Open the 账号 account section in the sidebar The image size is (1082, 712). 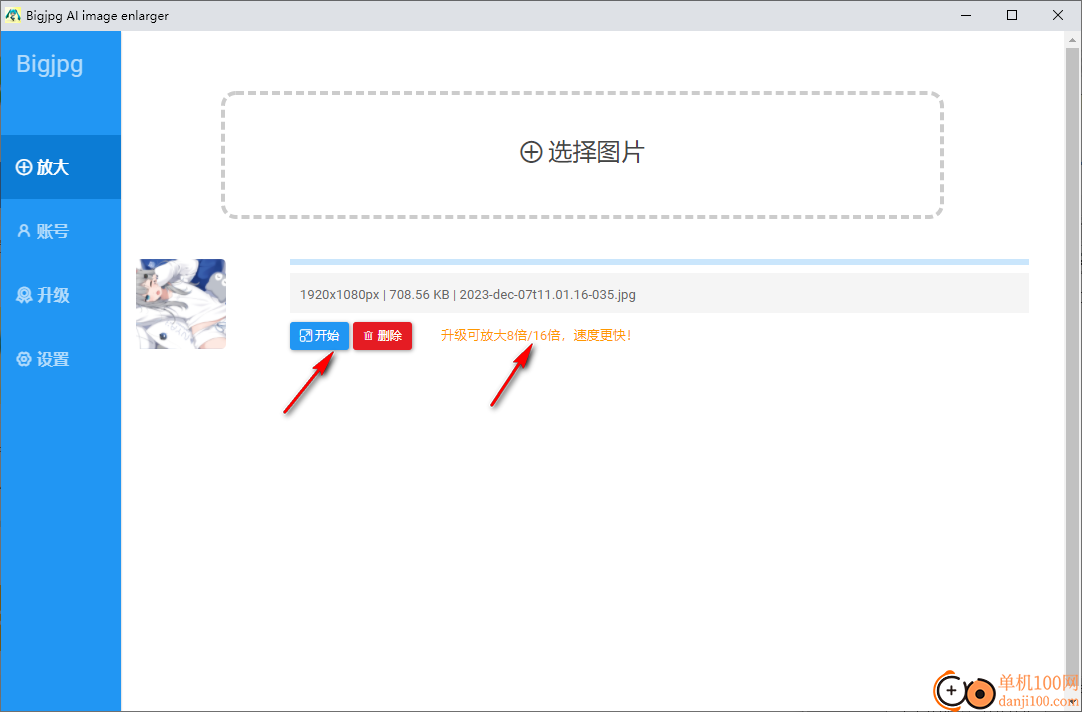point(61,231)
